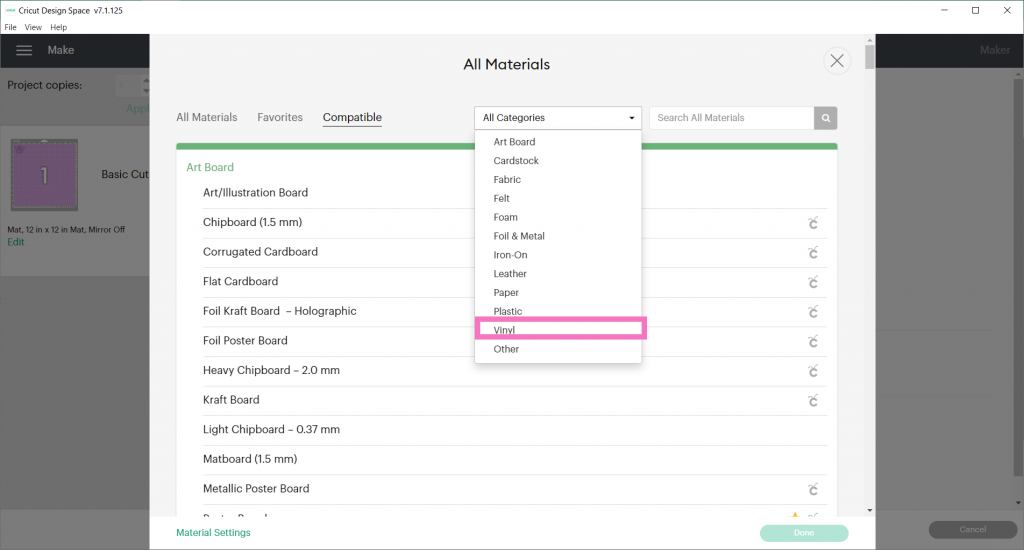Open the Material Settings link

213,533
